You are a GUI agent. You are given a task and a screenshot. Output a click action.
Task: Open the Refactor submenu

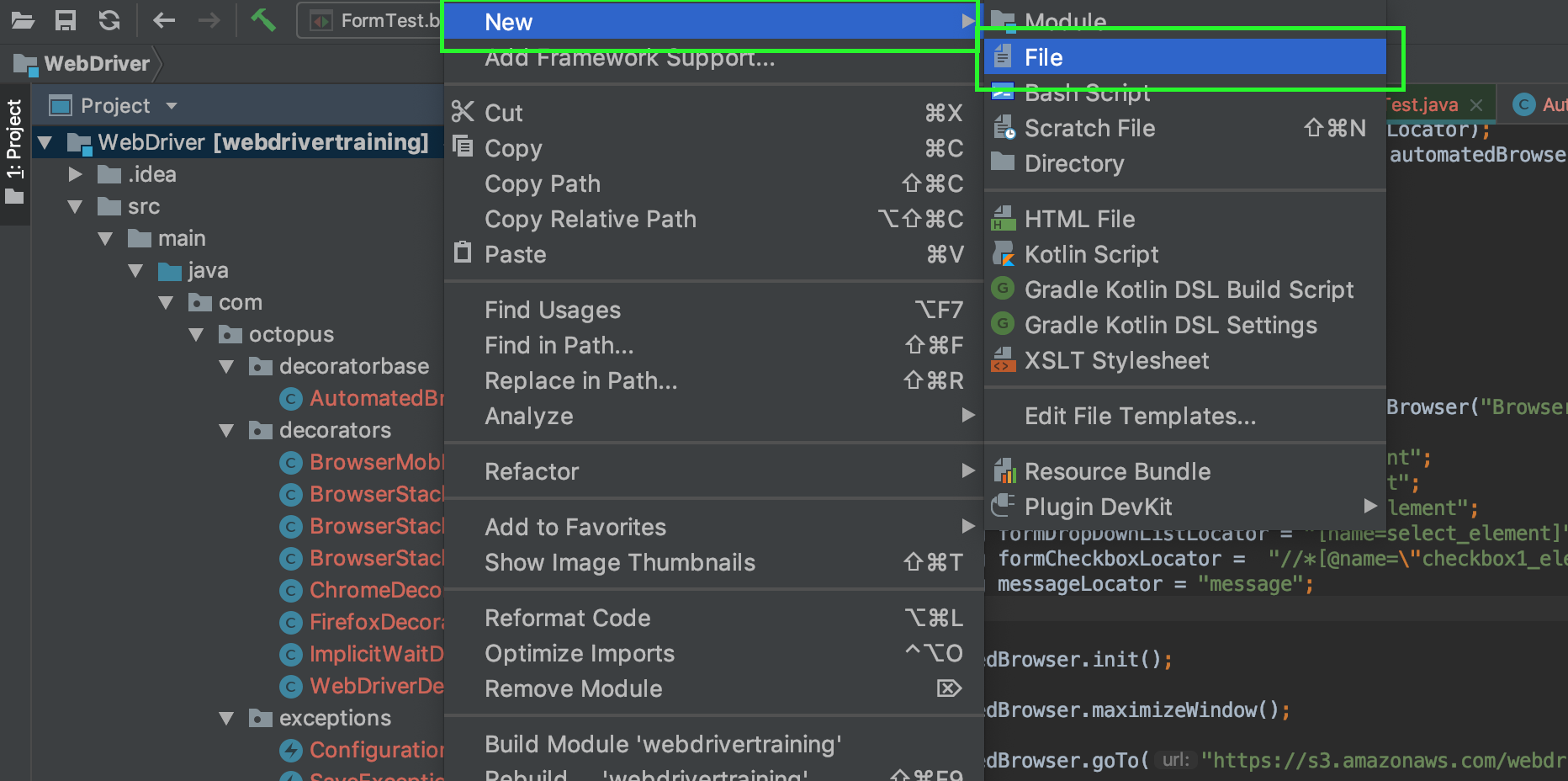[x=532, y=471]
